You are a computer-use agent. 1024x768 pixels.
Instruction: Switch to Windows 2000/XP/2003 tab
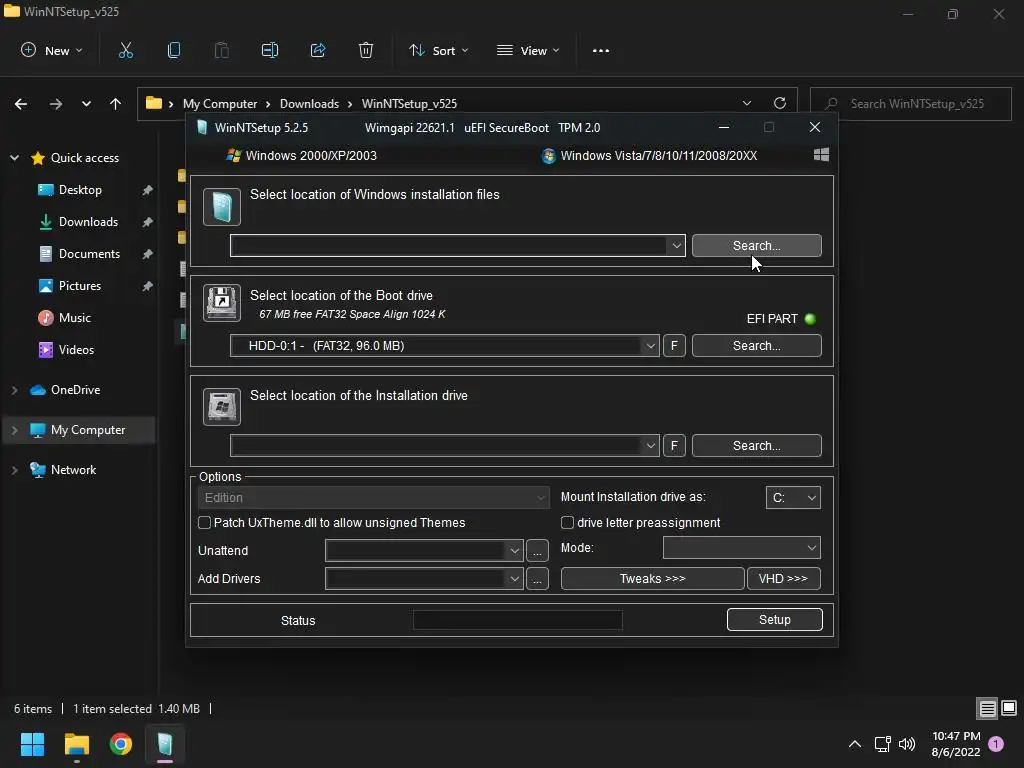302,155
